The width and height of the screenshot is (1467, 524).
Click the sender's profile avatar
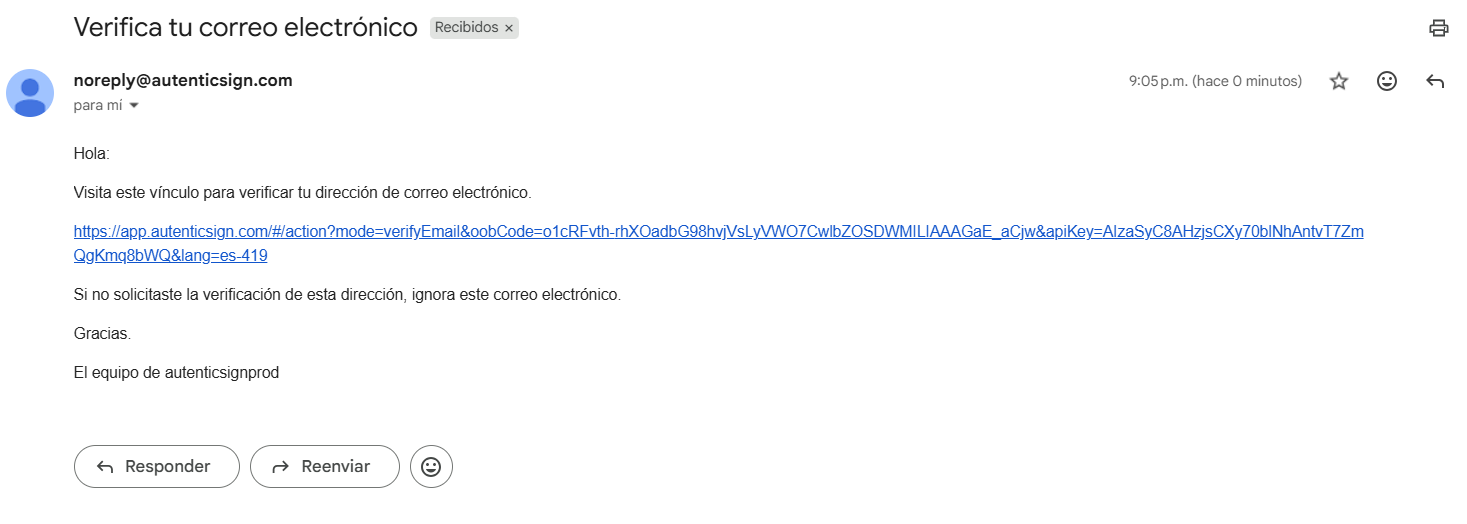(30, 93)
